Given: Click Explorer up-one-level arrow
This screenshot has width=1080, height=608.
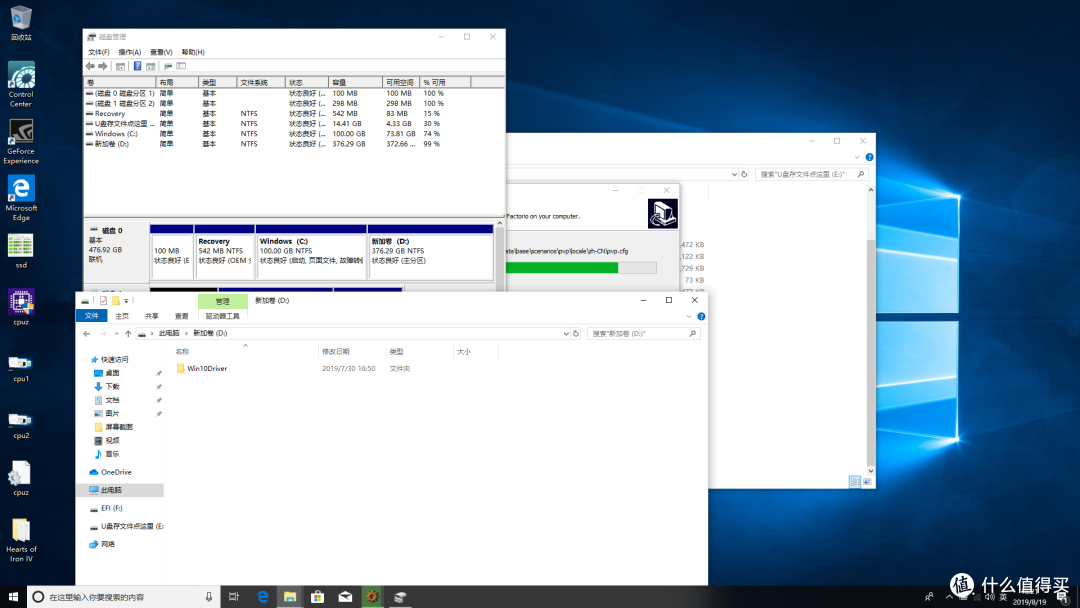Looking at the screenshot, I should pyautogui.click(x=128, y=333).
